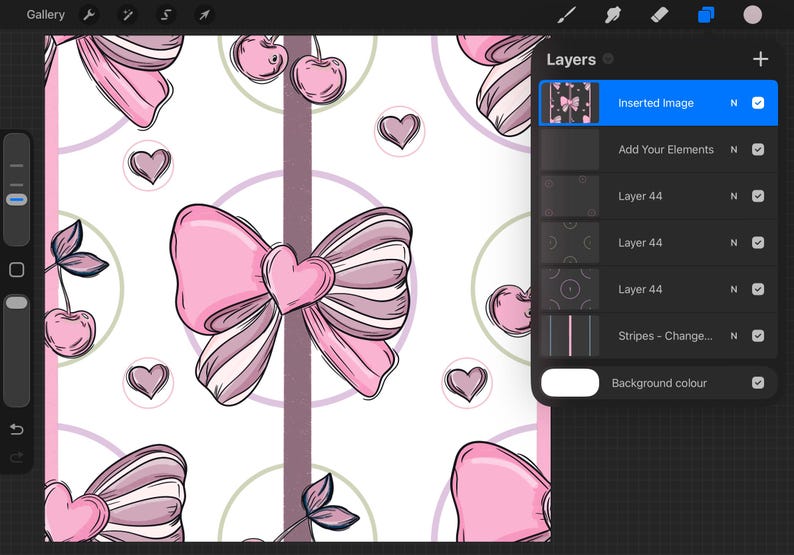Viewport: 794px width, 555px height.
Task: Expand the chevron beside the Layers title
Action: (x=608, y=59)
